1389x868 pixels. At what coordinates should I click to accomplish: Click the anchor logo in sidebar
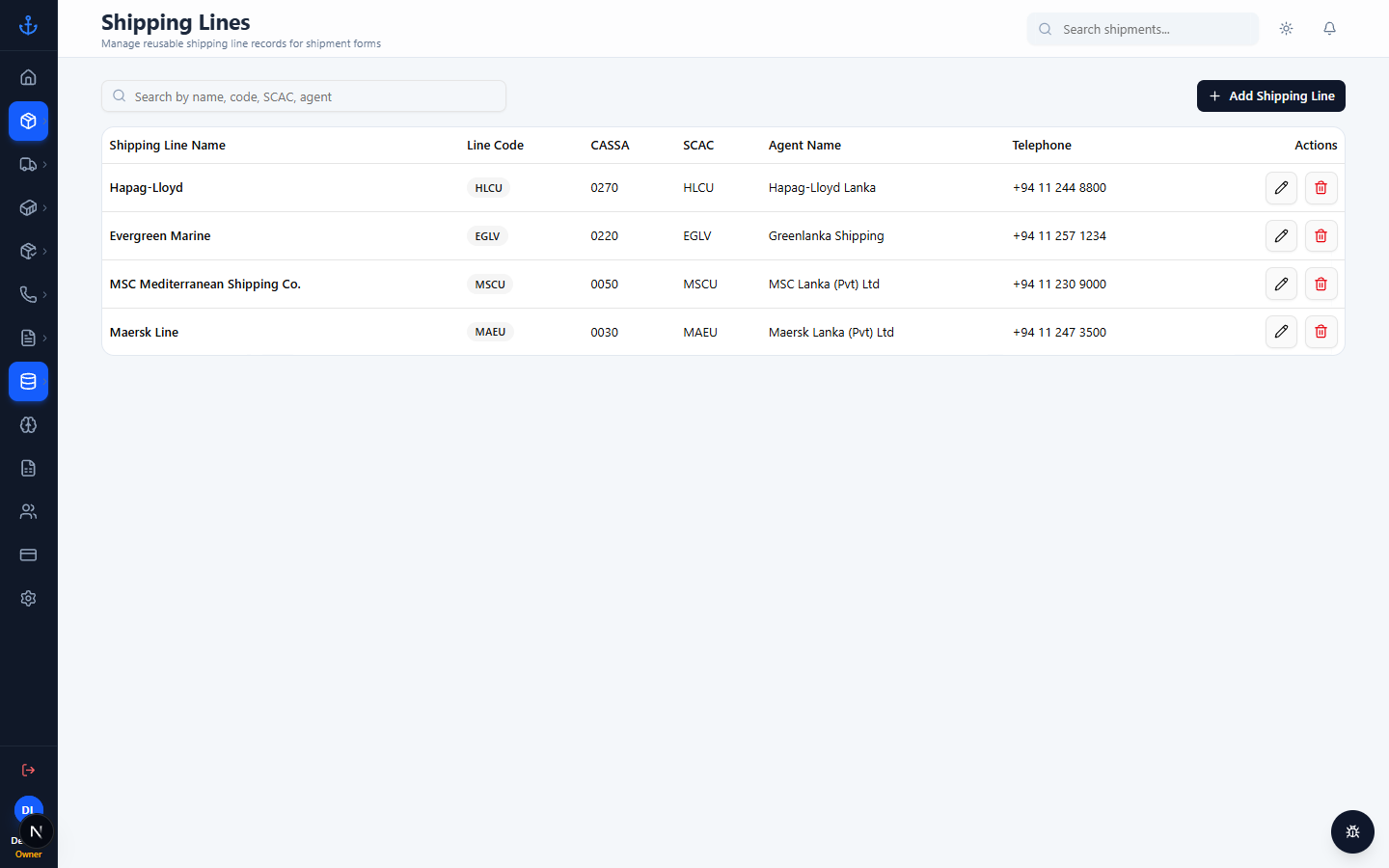coord(28,25)
